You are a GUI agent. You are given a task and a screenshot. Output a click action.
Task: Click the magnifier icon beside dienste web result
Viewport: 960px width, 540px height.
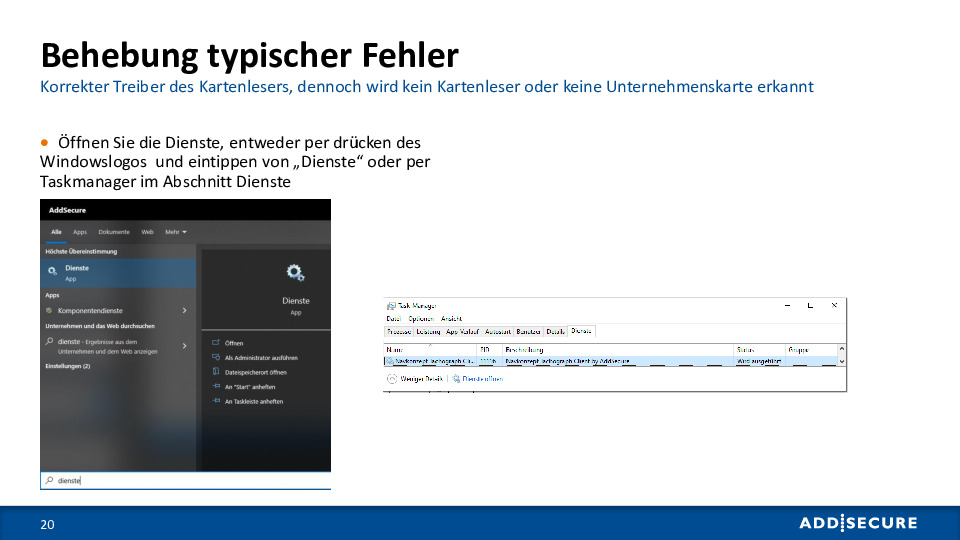(x=50, y=342)
